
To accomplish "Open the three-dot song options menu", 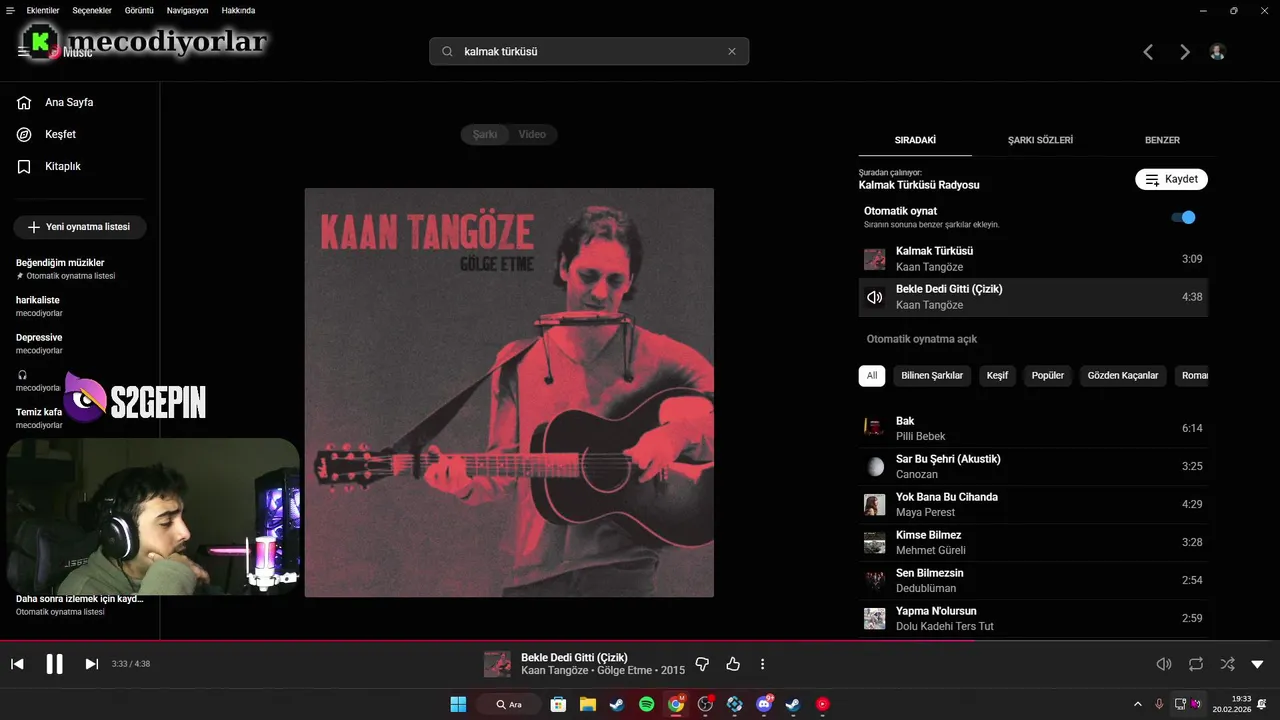I will pos(763,664).
